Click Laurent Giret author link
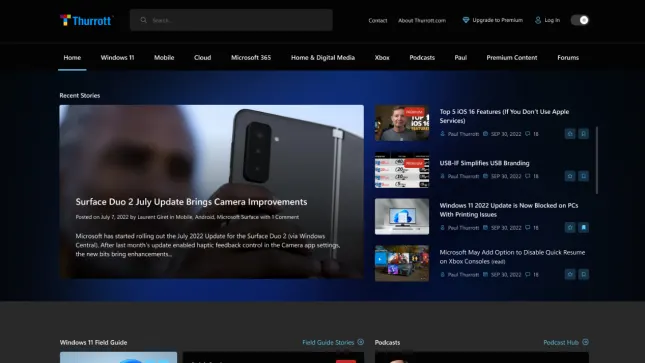The height and width of the screenshot is (363, 645). [x=153, y=217]
